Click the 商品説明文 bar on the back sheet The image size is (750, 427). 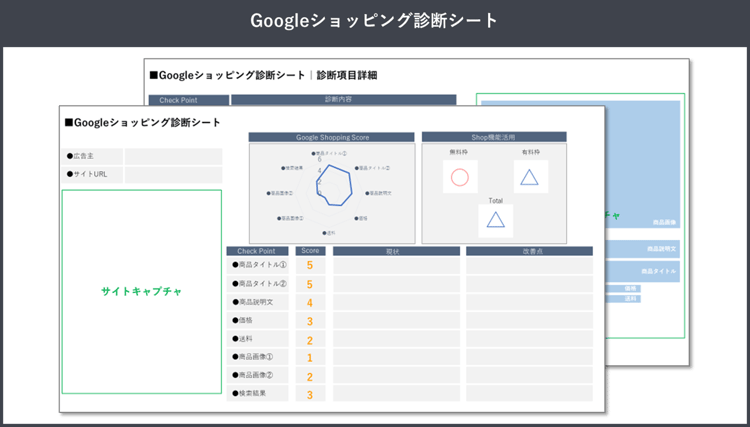pos(642,249)
